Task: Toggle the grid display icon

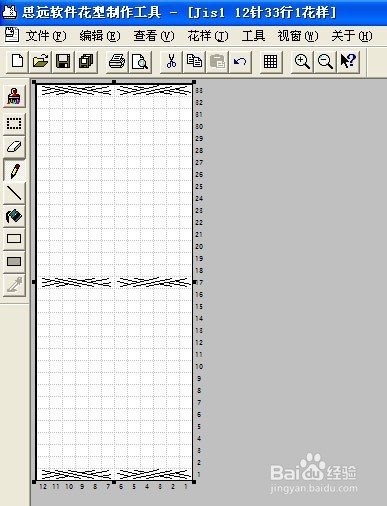Action: pos(270,62)
